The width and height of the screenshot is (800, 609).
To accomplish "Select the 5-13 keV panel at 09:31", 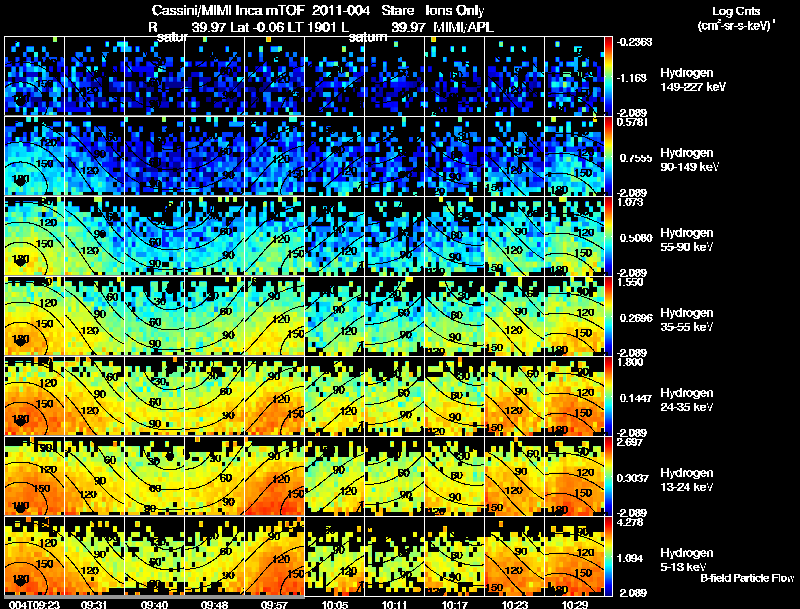I will click(x=94, y=556).
